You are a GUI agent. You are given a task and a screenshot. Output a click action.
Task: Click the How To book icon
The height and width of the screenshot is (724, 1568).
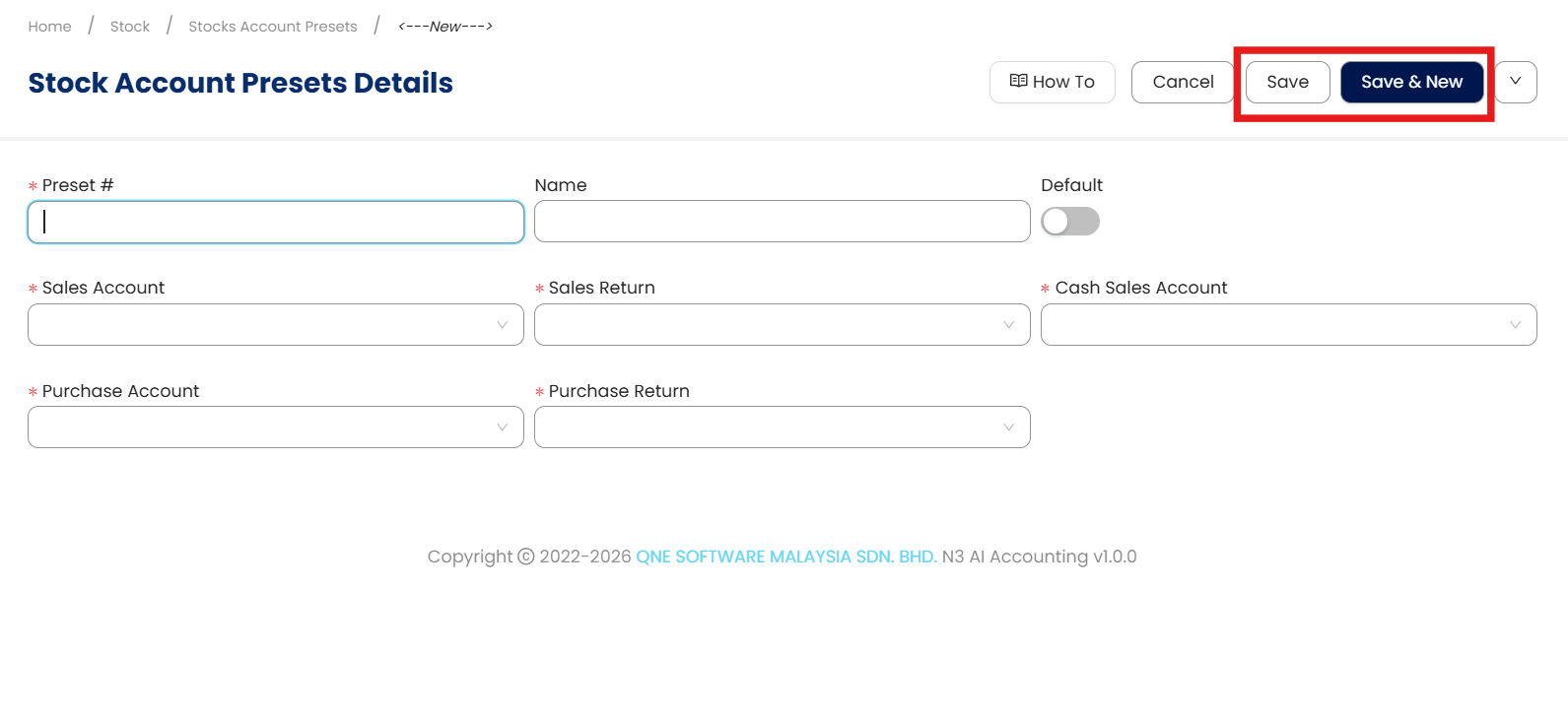pyautogui.click(x=1019, y=82)
